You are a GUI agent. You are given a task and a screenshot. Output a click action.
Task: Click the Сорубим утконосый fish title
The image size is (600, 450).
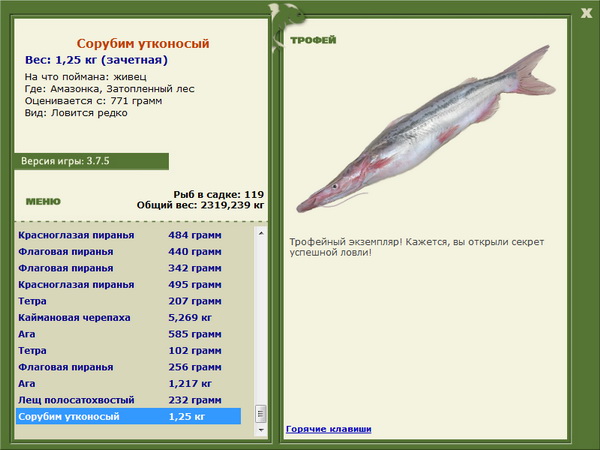click(143, 44)
